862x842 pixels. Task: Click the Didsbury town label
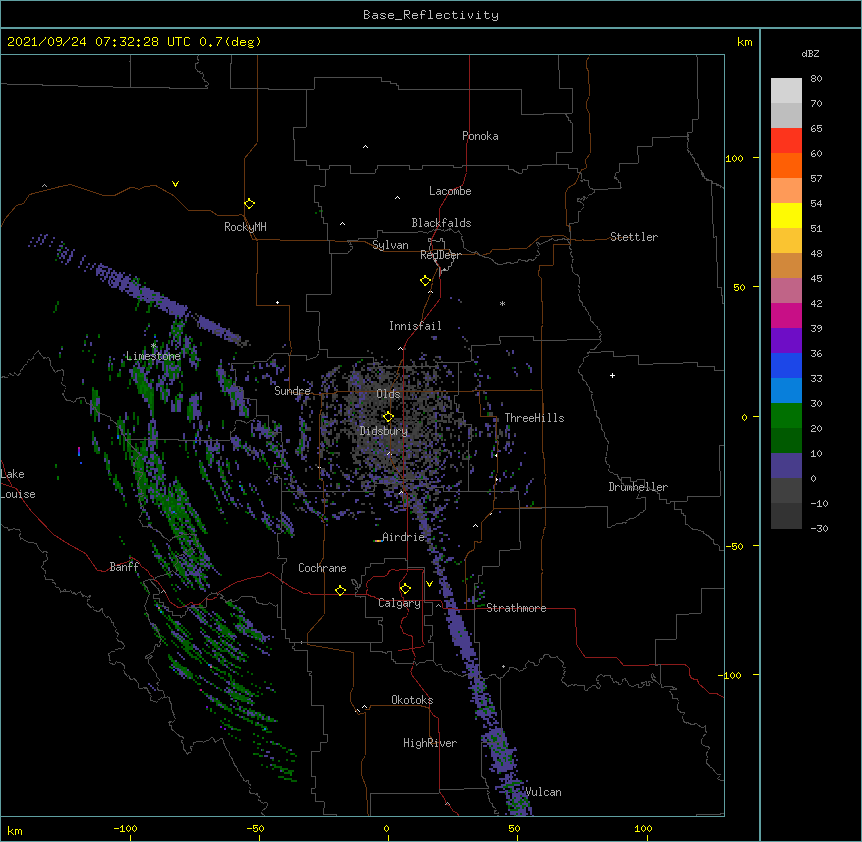(384, 431)
